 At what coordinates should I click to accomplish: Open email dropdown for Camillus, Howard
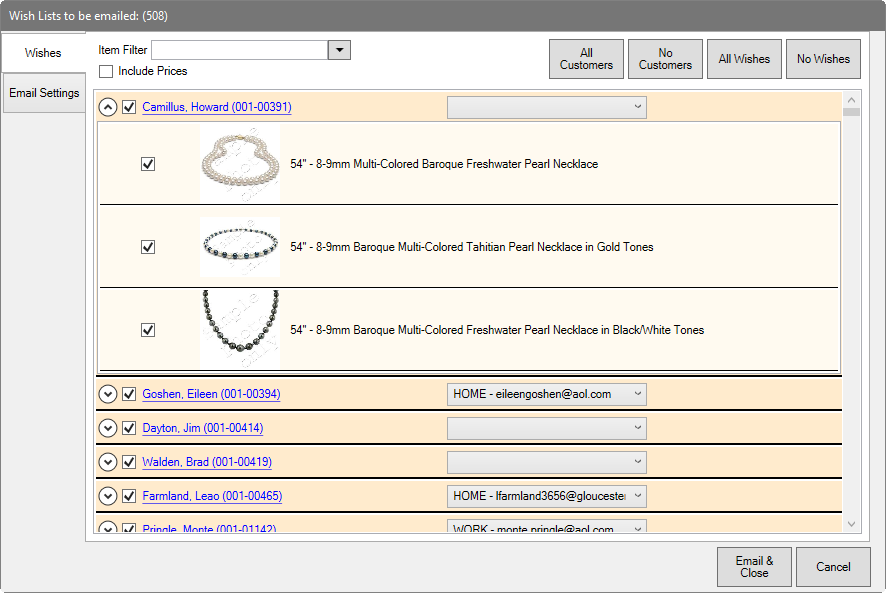[x=637, y=107]
